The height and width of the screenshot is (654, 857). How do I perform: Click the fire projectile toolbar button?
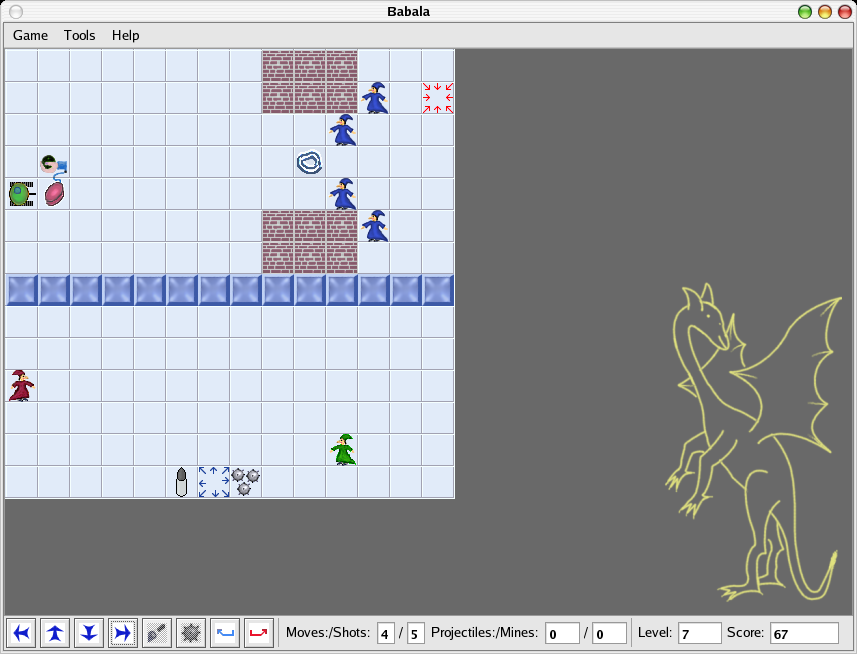[x=156, y=633]
